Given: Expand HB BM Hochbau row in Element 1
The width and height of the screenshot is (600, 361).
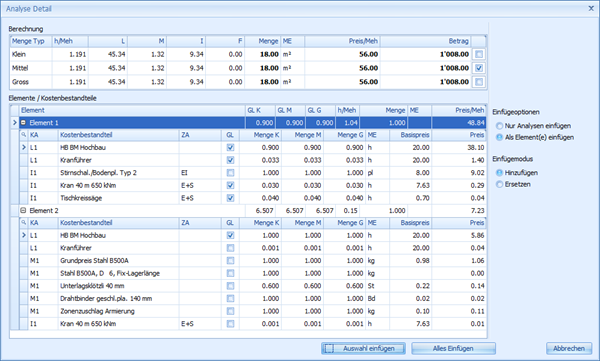Looking at the screenshot, I should coord(23,147).
